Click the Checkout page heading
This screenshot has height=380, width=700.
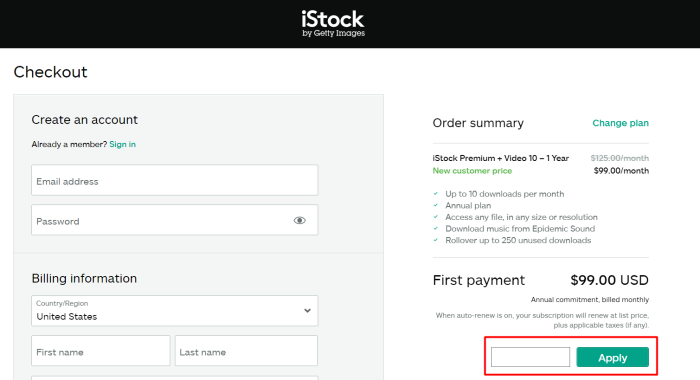[50, 72]
